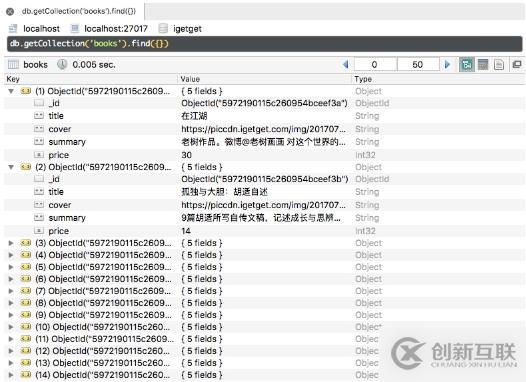Expand document (6) ObjectId row
The width and height of the screenshot is (526, 382).
click(x=11, y=279)
